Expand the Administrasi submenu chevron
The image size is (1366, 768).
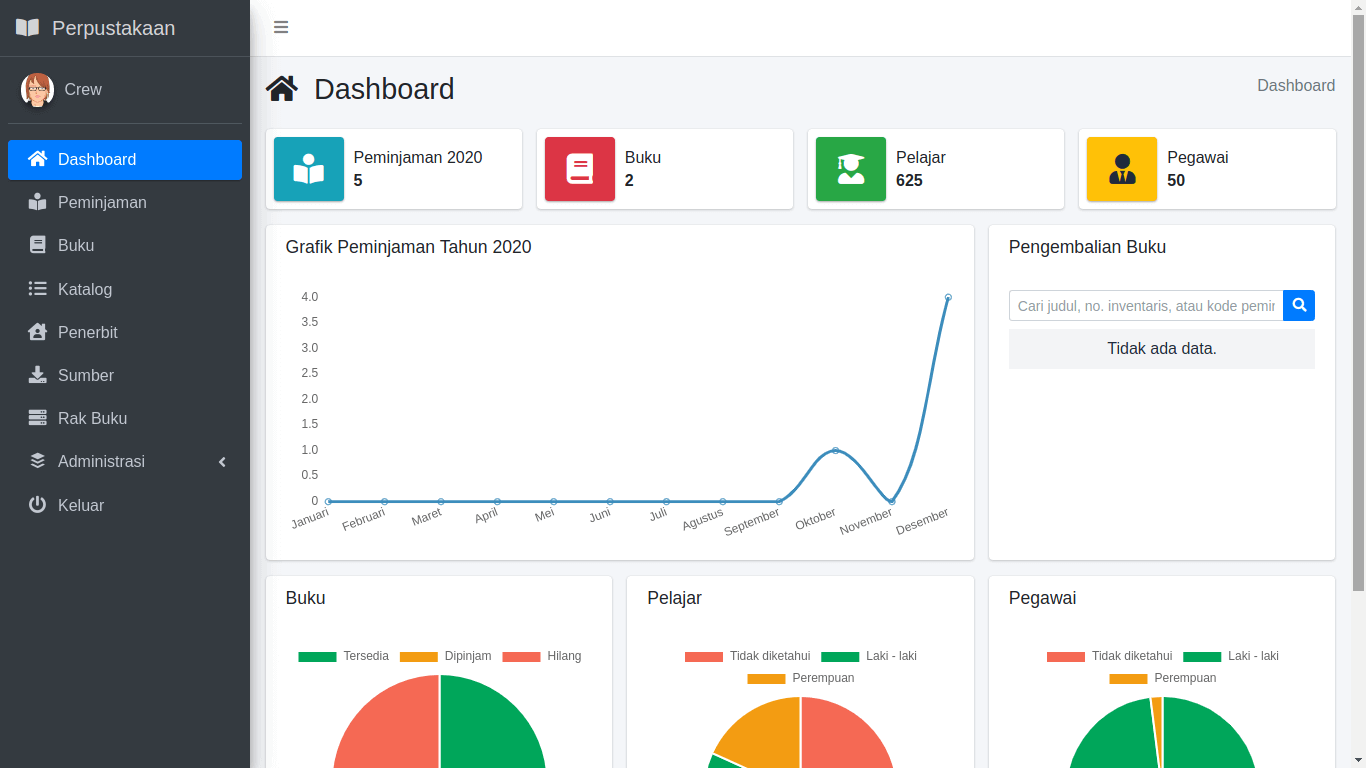[222, 462]
